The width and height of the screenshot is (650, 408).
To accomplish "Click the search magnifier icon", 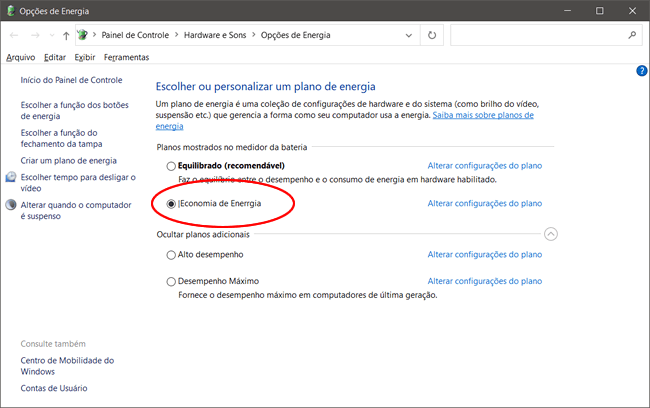I will click(x=632, y=34).
